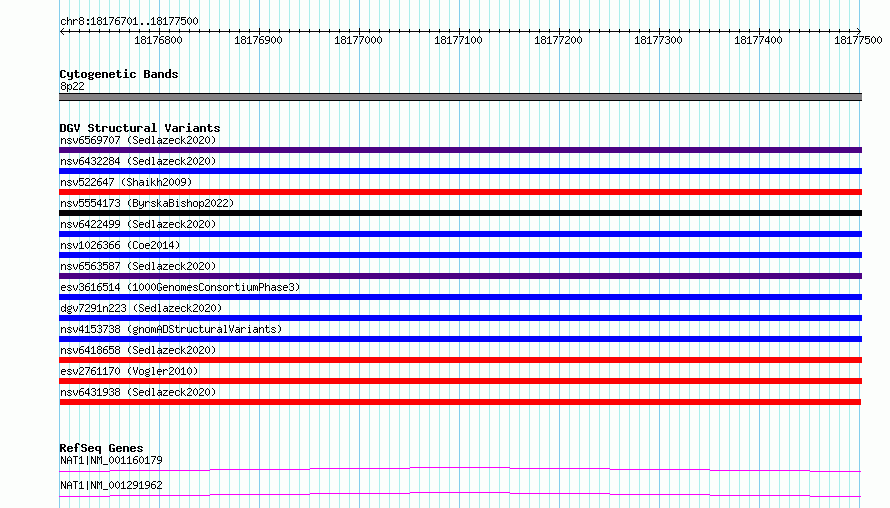
Task: Click the chr8:18176701..18177500 region label
Action: point(129,22)
